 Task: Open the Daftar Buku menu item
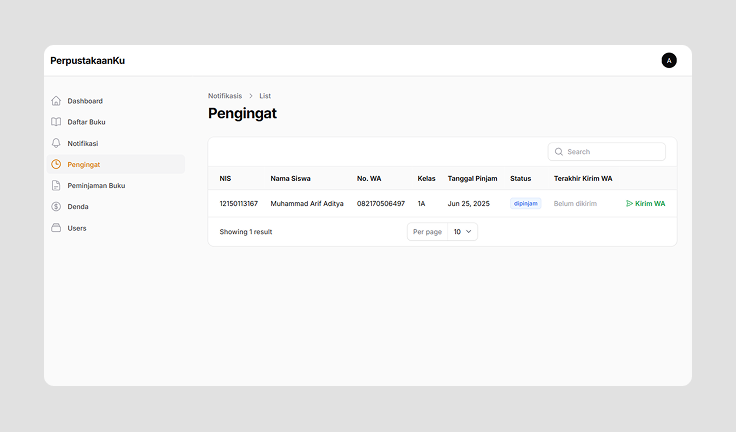[86, 122]
